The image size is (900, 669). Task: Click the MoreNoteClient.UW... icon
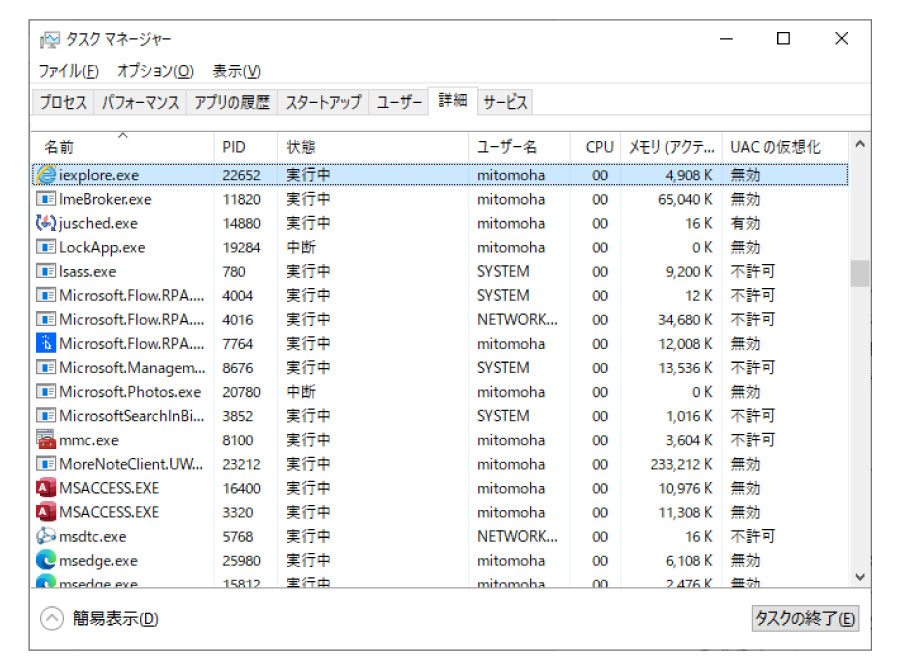click(x=46, y=464)
